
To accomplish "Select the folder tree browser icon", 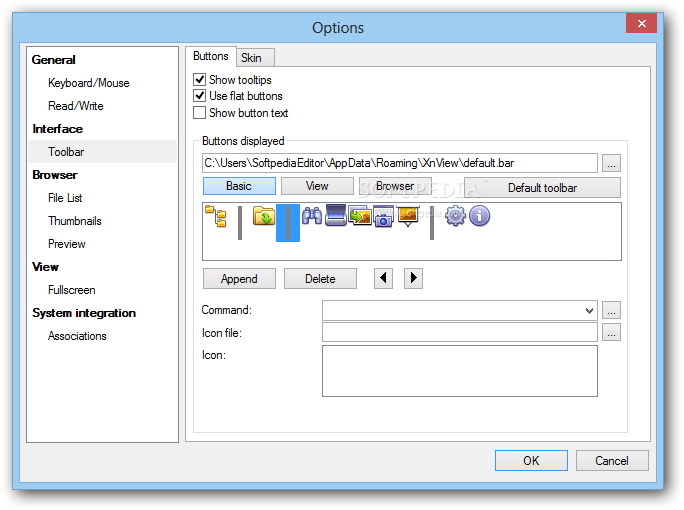I will coord(216,216).
